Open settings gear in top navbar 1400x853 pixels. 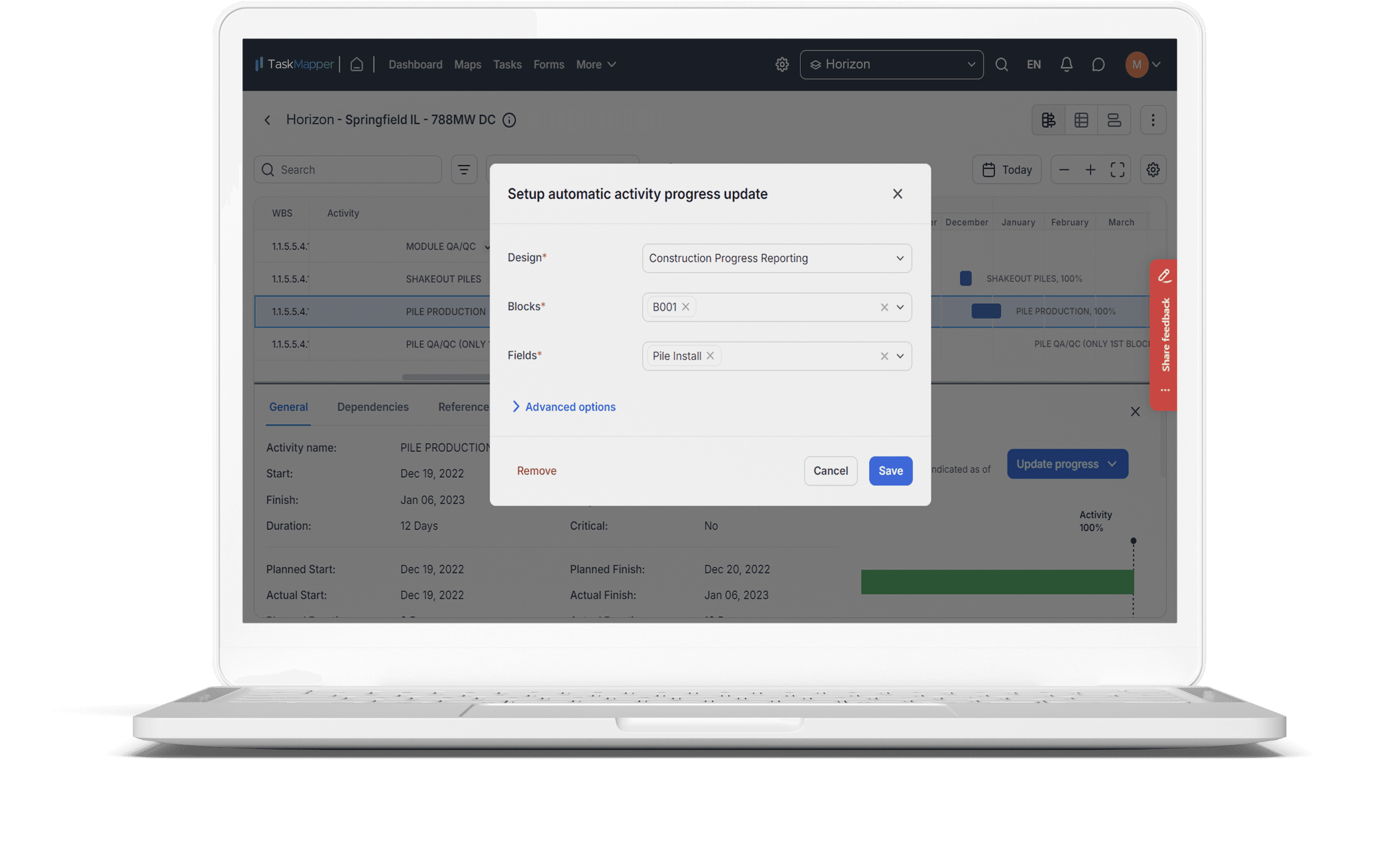782,64
